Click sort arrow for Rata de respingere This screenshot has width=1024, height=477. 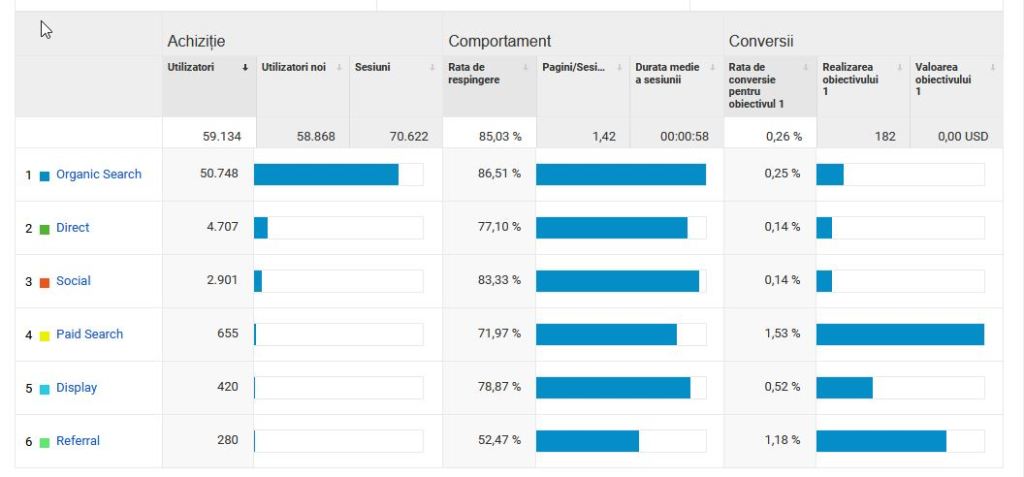[x=526, y=68]
